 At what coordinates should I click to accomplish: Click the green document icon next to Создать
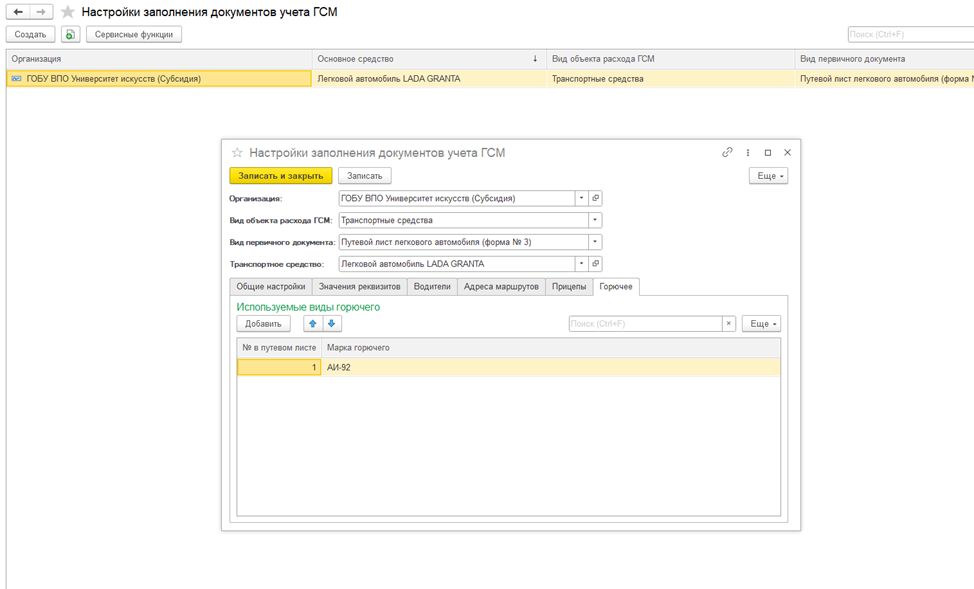tap(70, 34)
